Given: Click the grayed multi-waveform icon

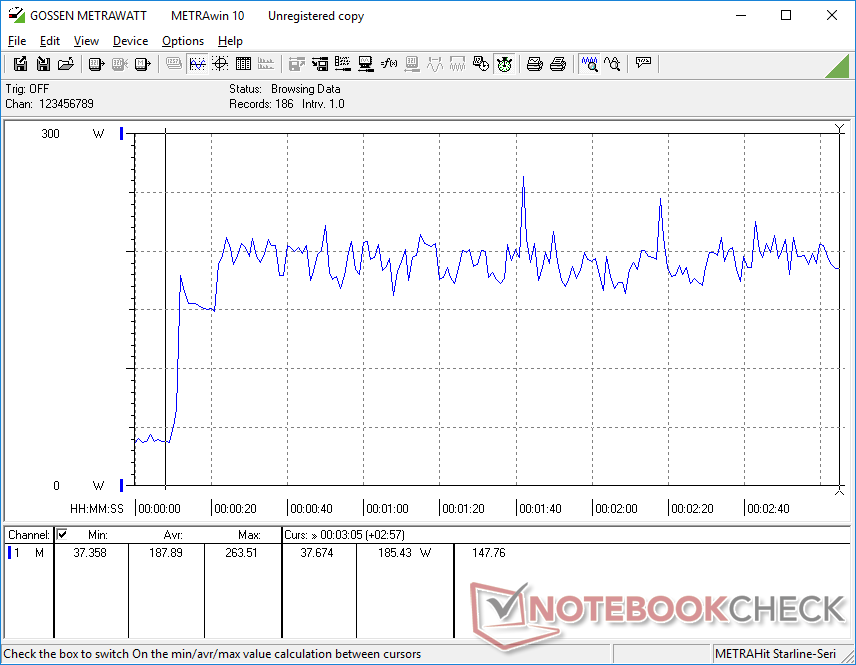Looking at the screenshot, I should click(457, 64).
